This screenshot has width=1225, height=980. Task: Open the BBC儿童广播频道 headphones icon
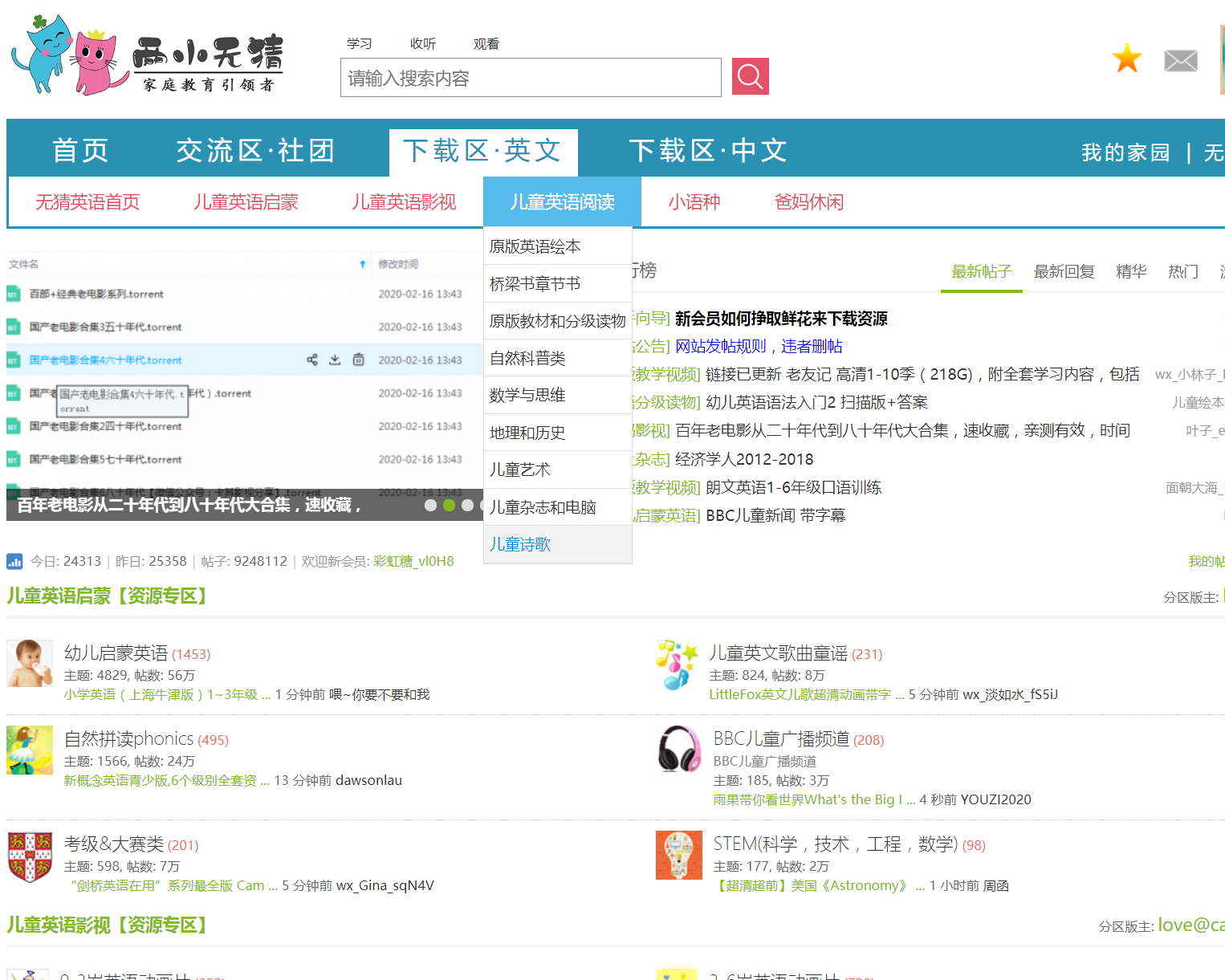[x=679, y=750]
